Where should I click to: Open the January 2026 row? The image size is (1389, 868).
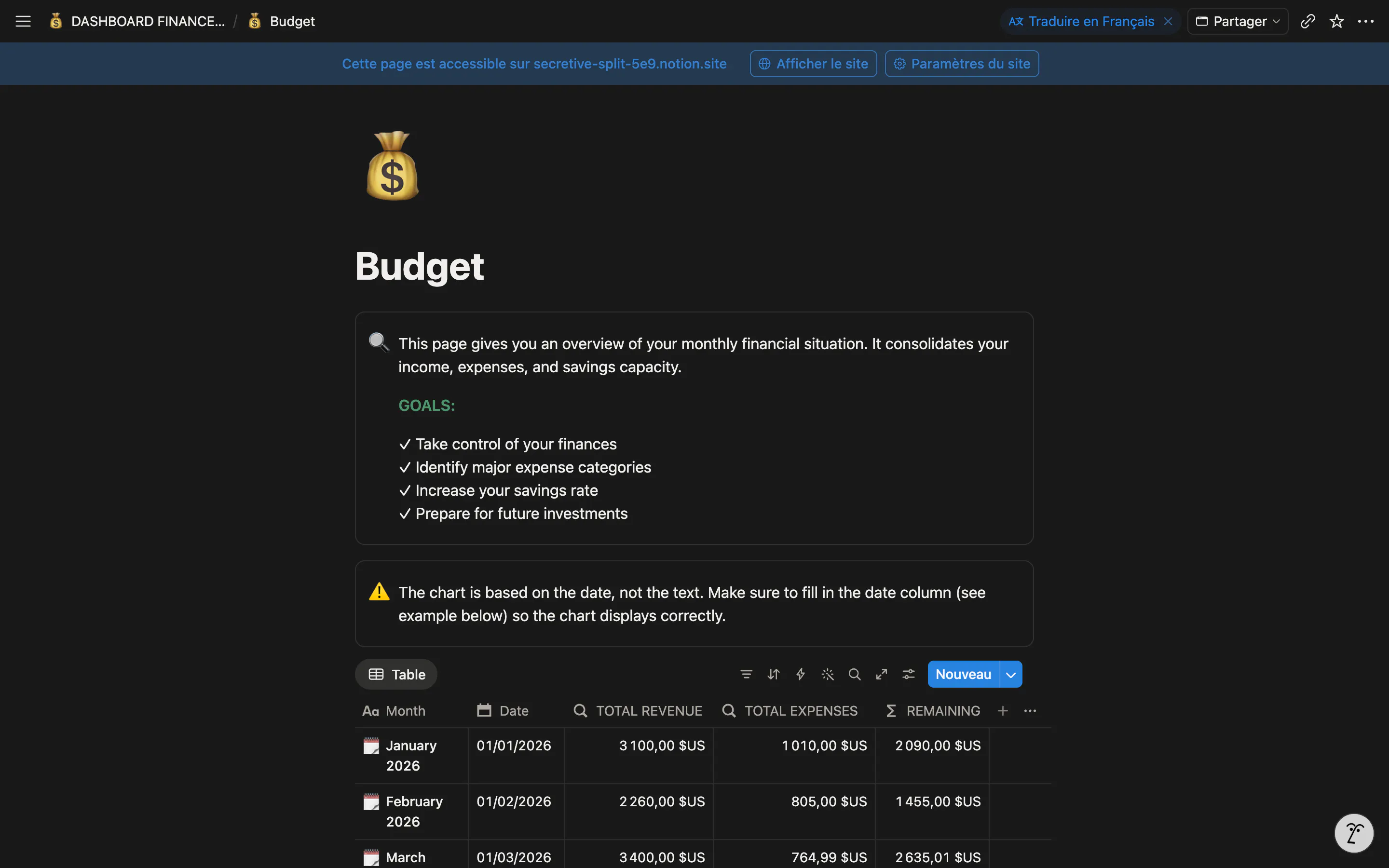[x=411, y=756]
